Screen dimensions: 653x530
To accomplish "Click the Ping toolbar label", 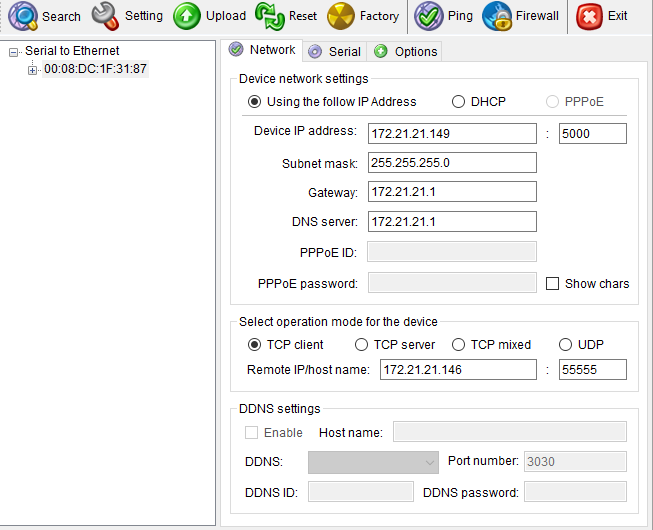I will coord(460,16).
